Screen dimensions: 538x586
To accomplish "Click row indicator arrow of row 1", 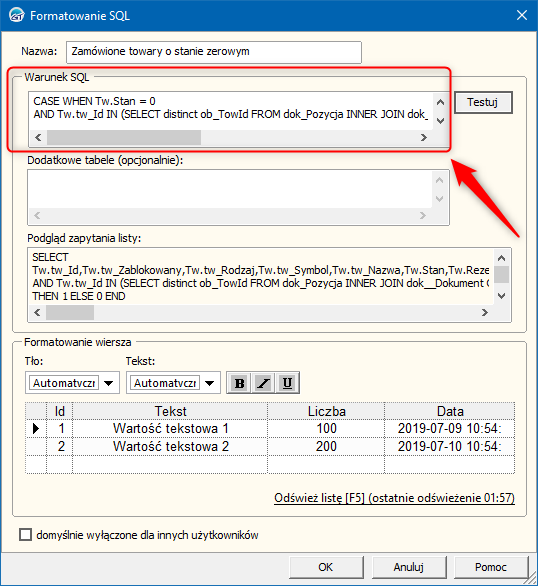I will (36, 428).
